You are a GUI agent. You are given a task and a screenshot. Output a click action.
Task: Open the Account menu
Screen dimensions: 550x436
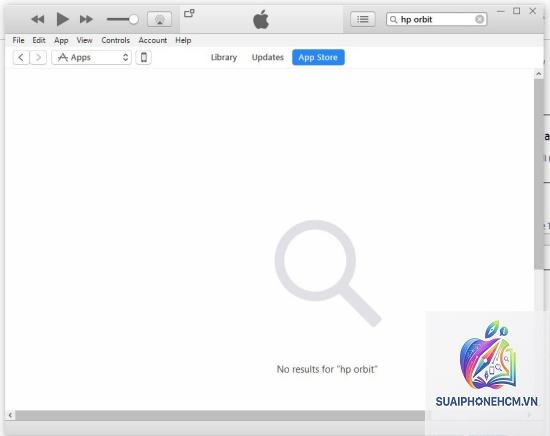coord(153,40)
